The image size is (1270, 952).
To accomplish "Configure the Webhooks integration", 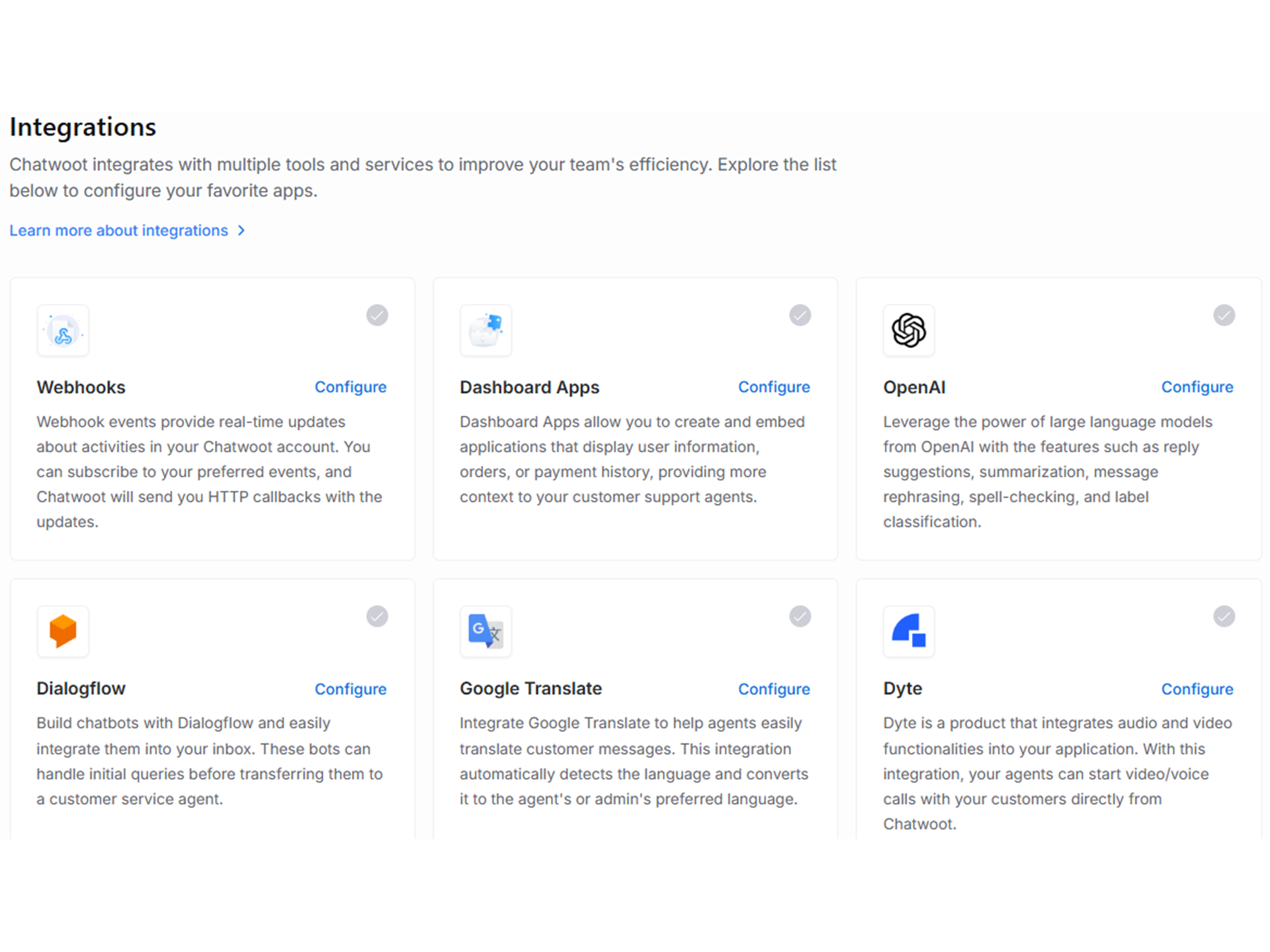I will pos(350,387).
